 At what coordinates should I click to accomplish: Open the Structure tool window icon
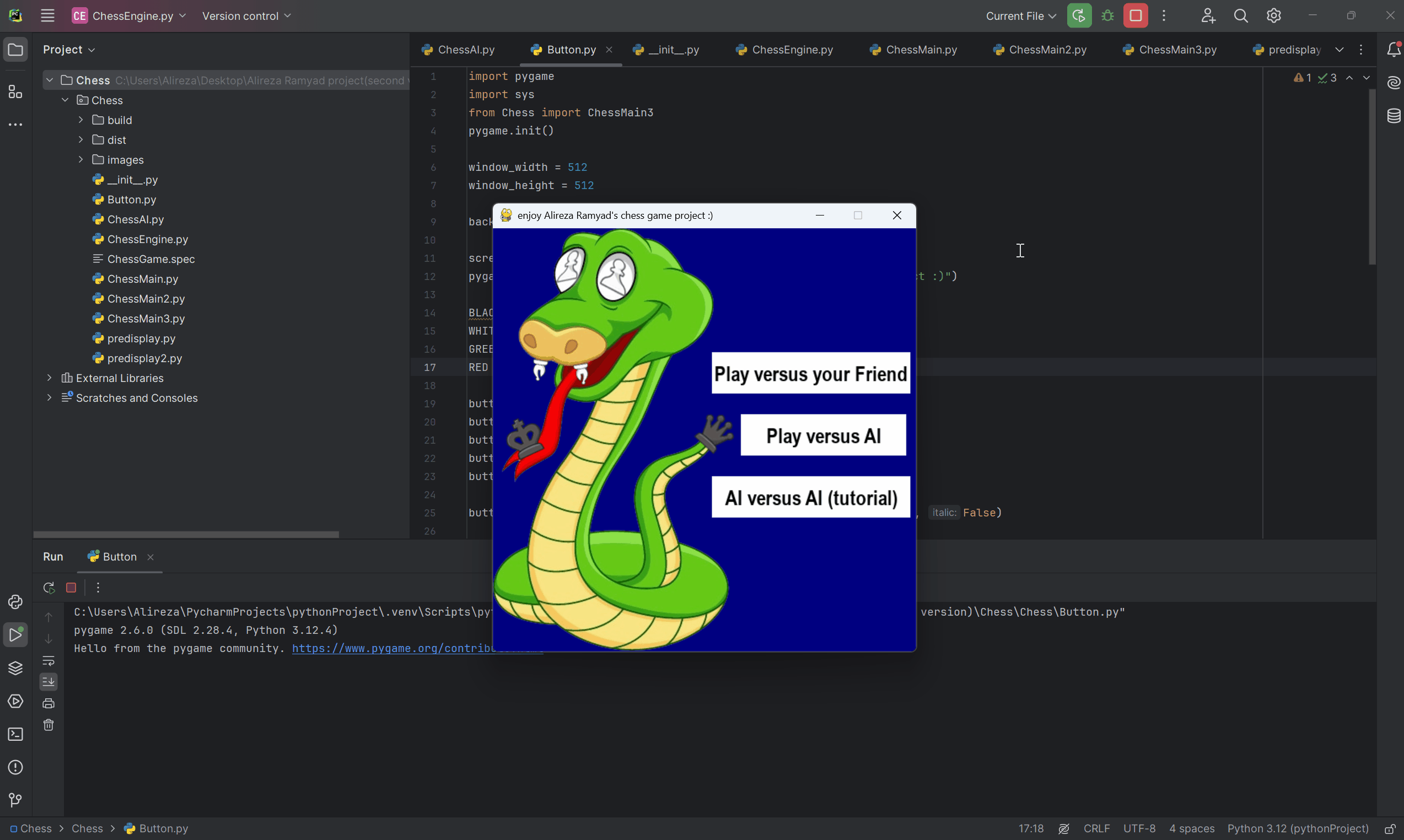click(15, 91)
